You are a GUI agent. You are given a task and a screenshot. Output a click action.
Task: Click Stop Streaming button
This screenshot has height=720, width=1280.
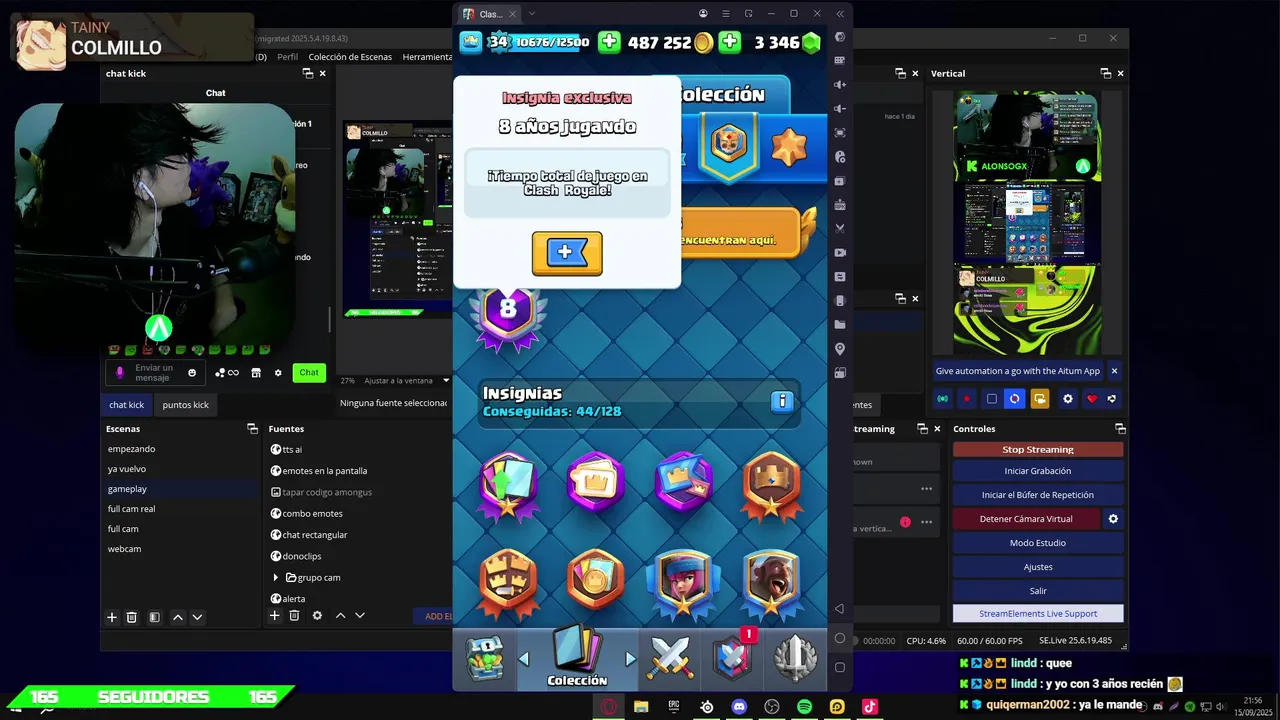pos(1038,450)
